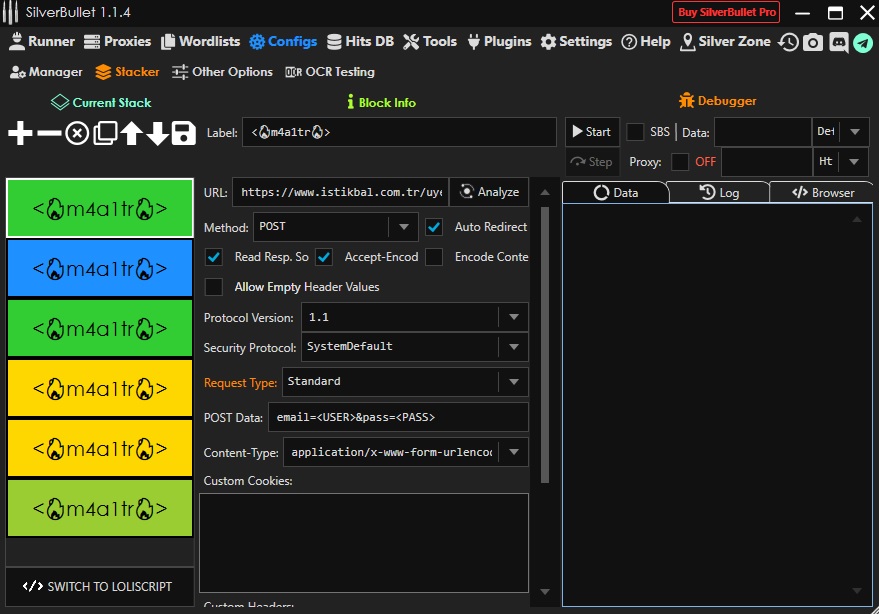Screen dimensions: 879x614
Task: Open the Content-Type dropdown
Action: (x=513, y=452)
